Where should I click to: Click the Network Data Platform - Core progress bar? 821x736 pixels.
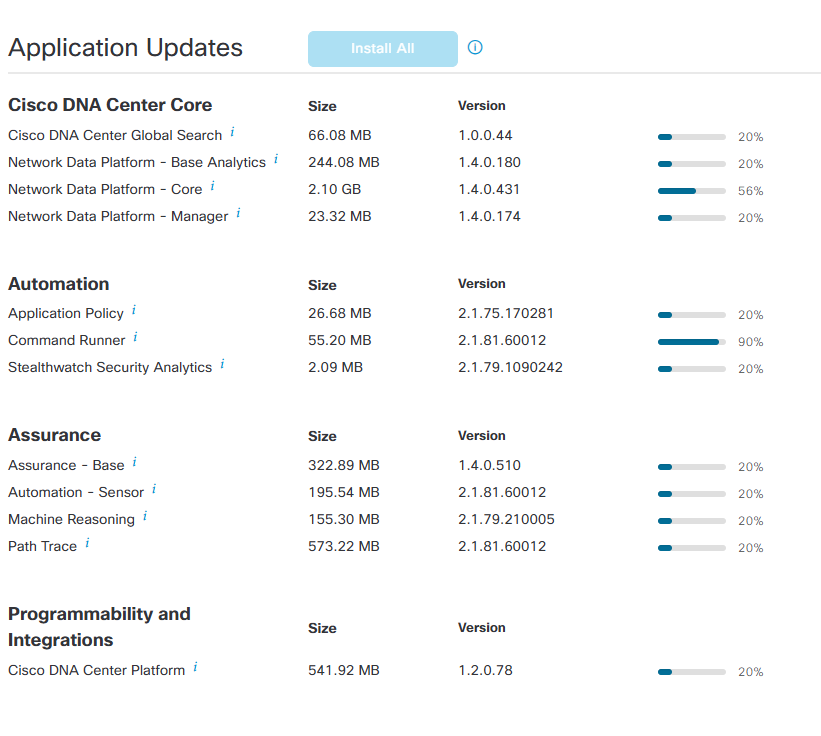[692, 191]
